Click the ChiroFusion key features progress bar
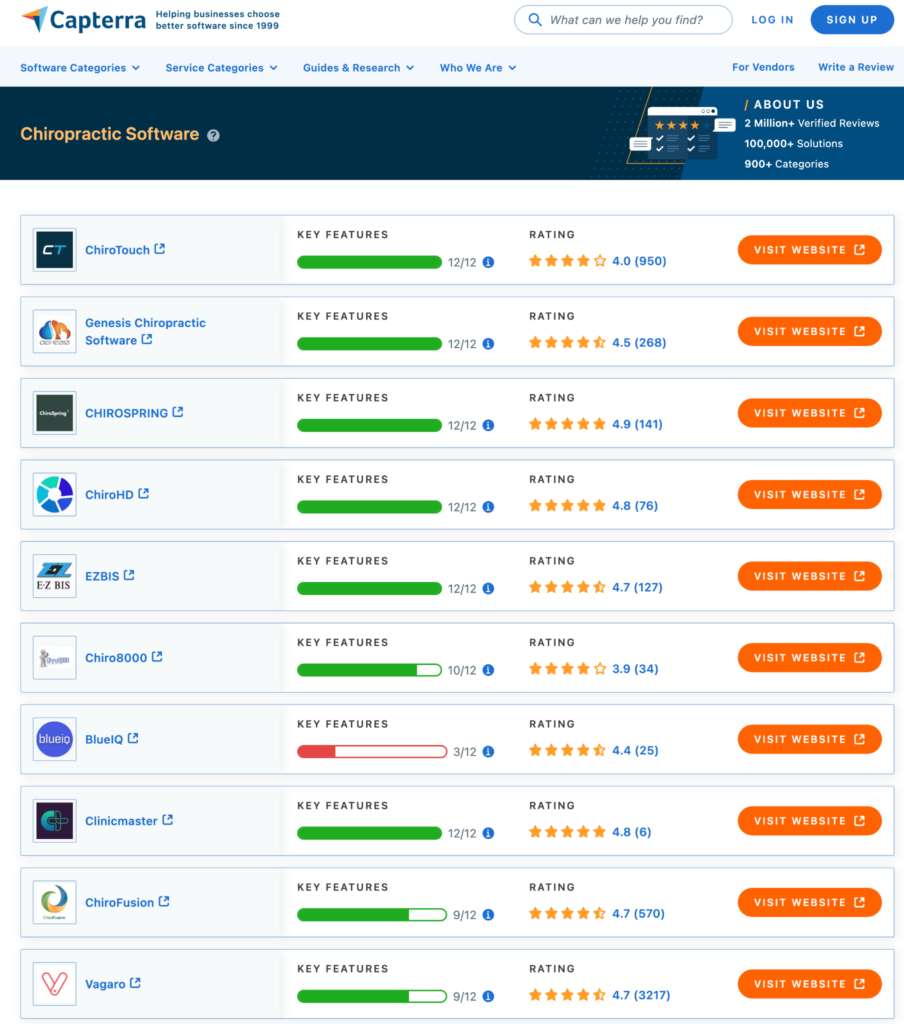This screenshot has width=904, height=1024. [x=372, y=915]
